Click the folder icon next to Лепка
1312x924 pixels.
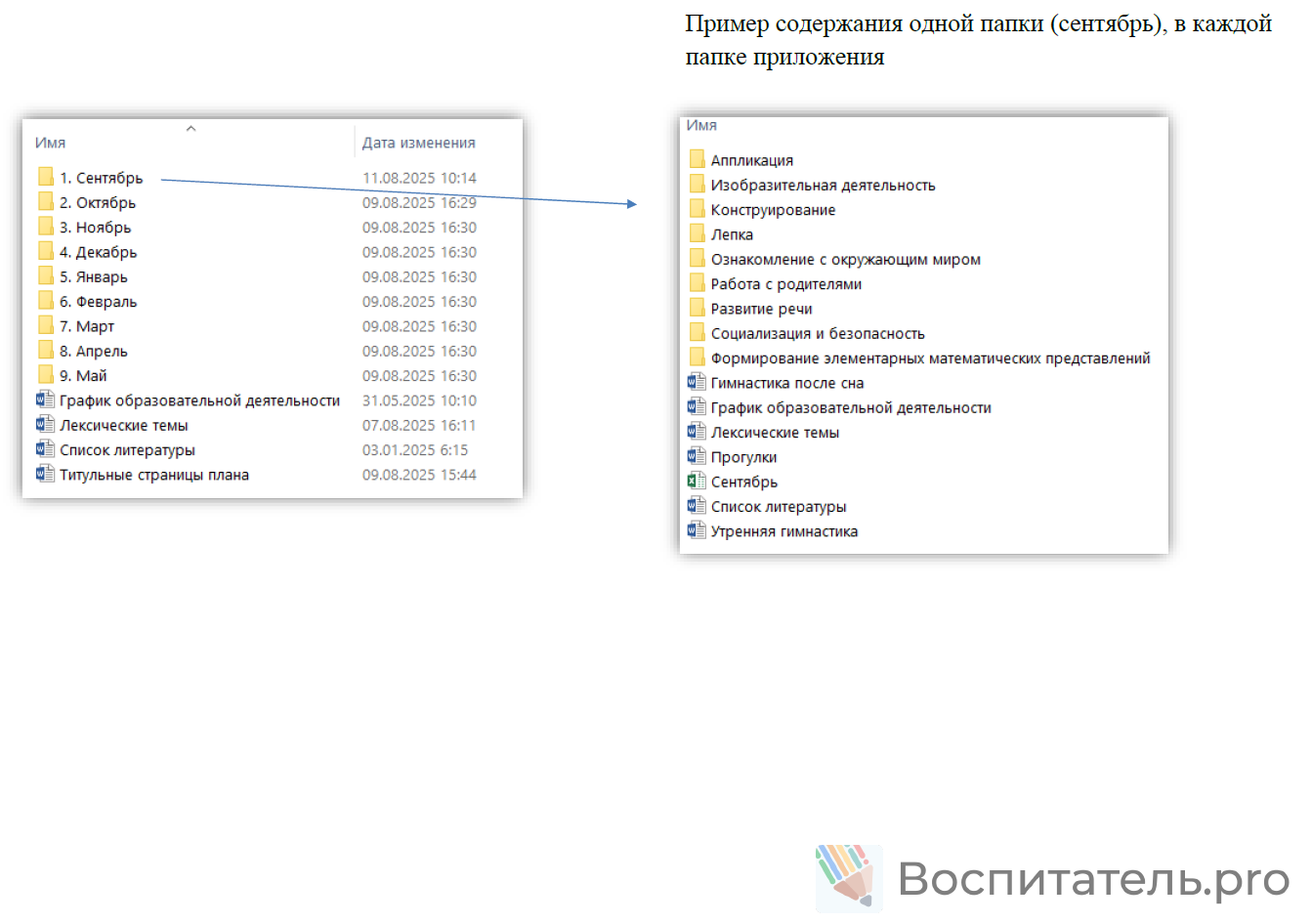697,233
